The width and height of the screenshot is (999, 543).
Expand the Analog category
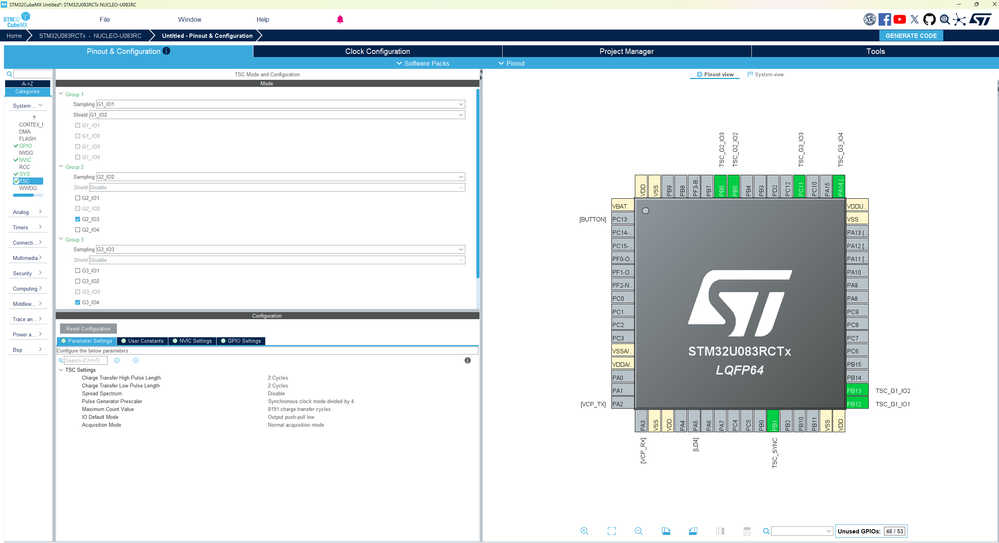pos(27,212)
